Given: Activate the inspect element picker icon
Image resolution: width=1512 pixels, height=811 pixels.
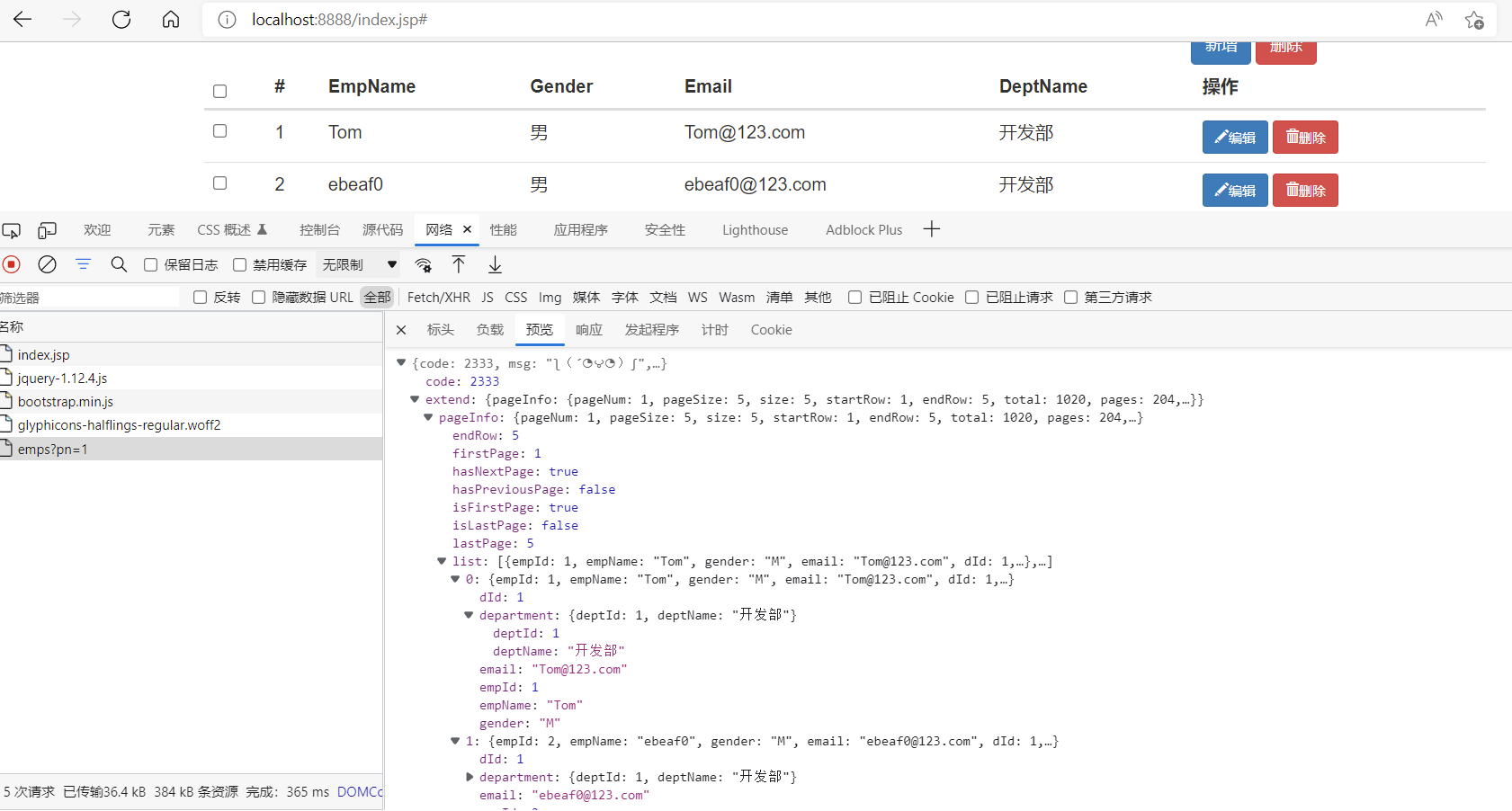Looking at the screenshot, I should (x=12, y=230).
